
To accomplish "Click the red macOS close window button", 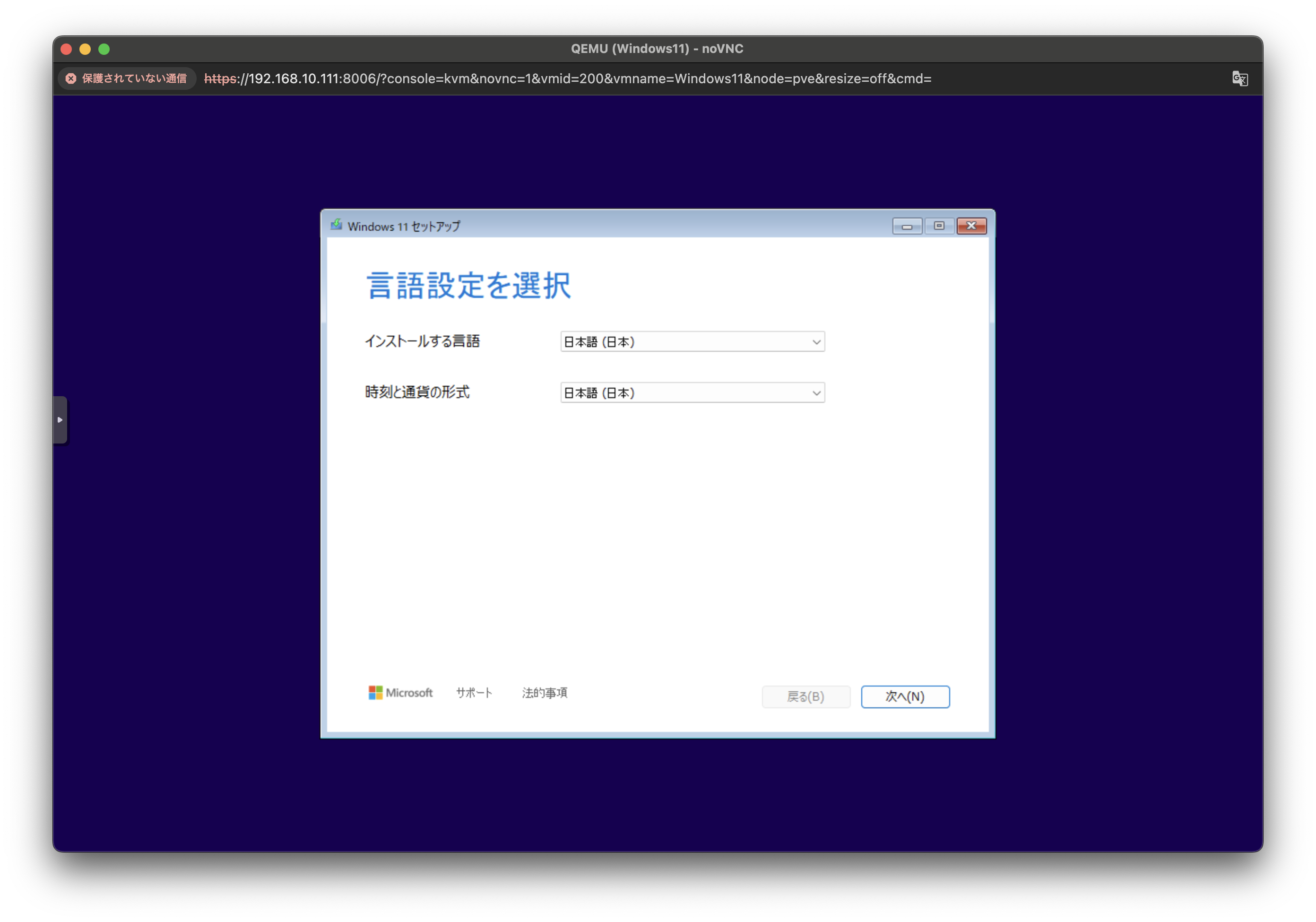I will point(66,49).
